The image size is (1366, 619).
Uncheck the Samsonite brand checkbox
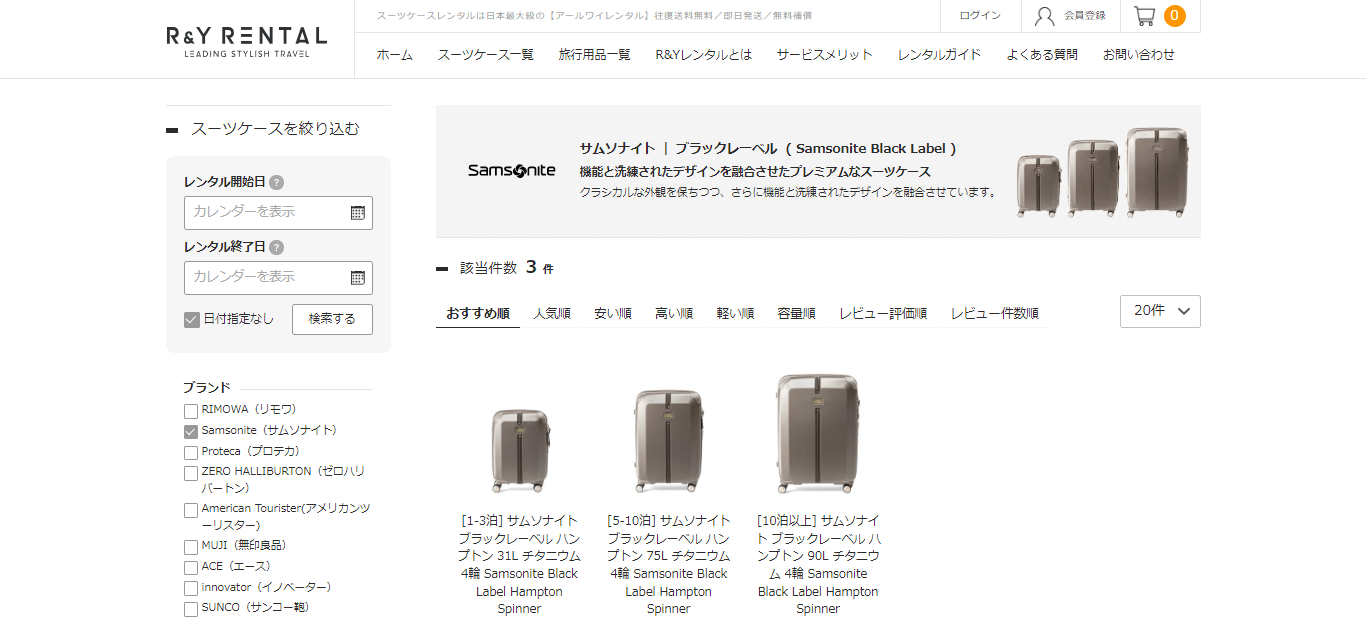coord(191,431)
